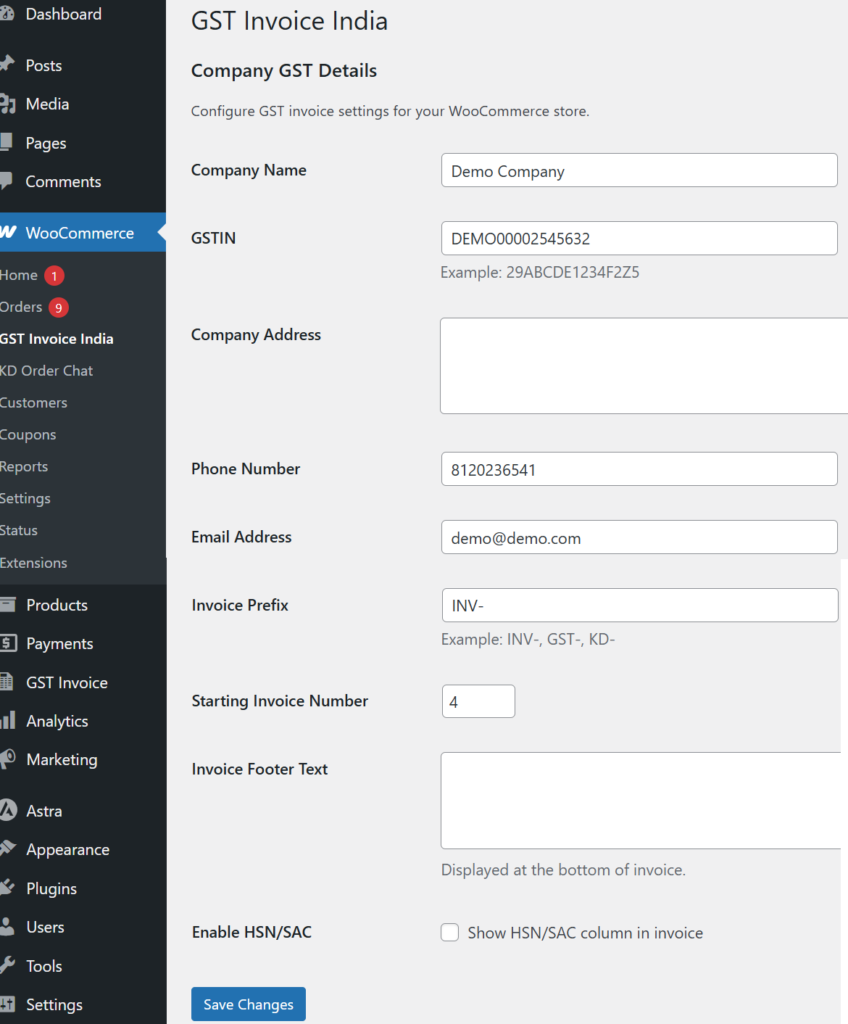Open the Coupons submenu

click(28, 435)
